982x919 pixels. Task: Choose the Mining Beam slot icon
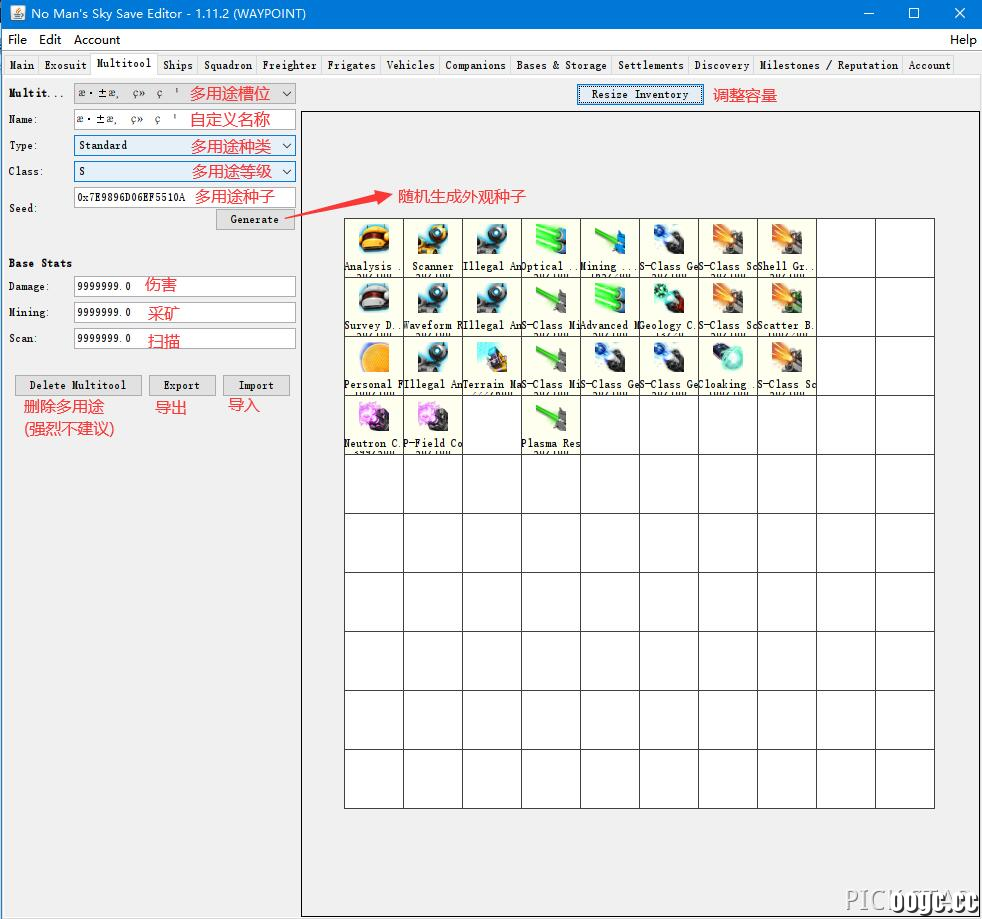(x=610, y=248)
